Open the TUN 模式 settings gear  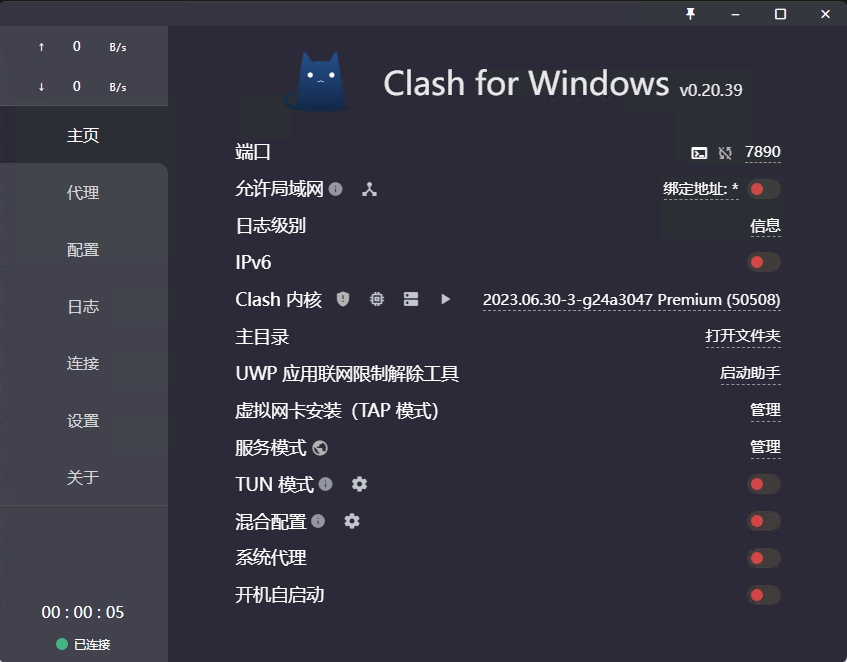pyautogui.click(x=359, y=484)
